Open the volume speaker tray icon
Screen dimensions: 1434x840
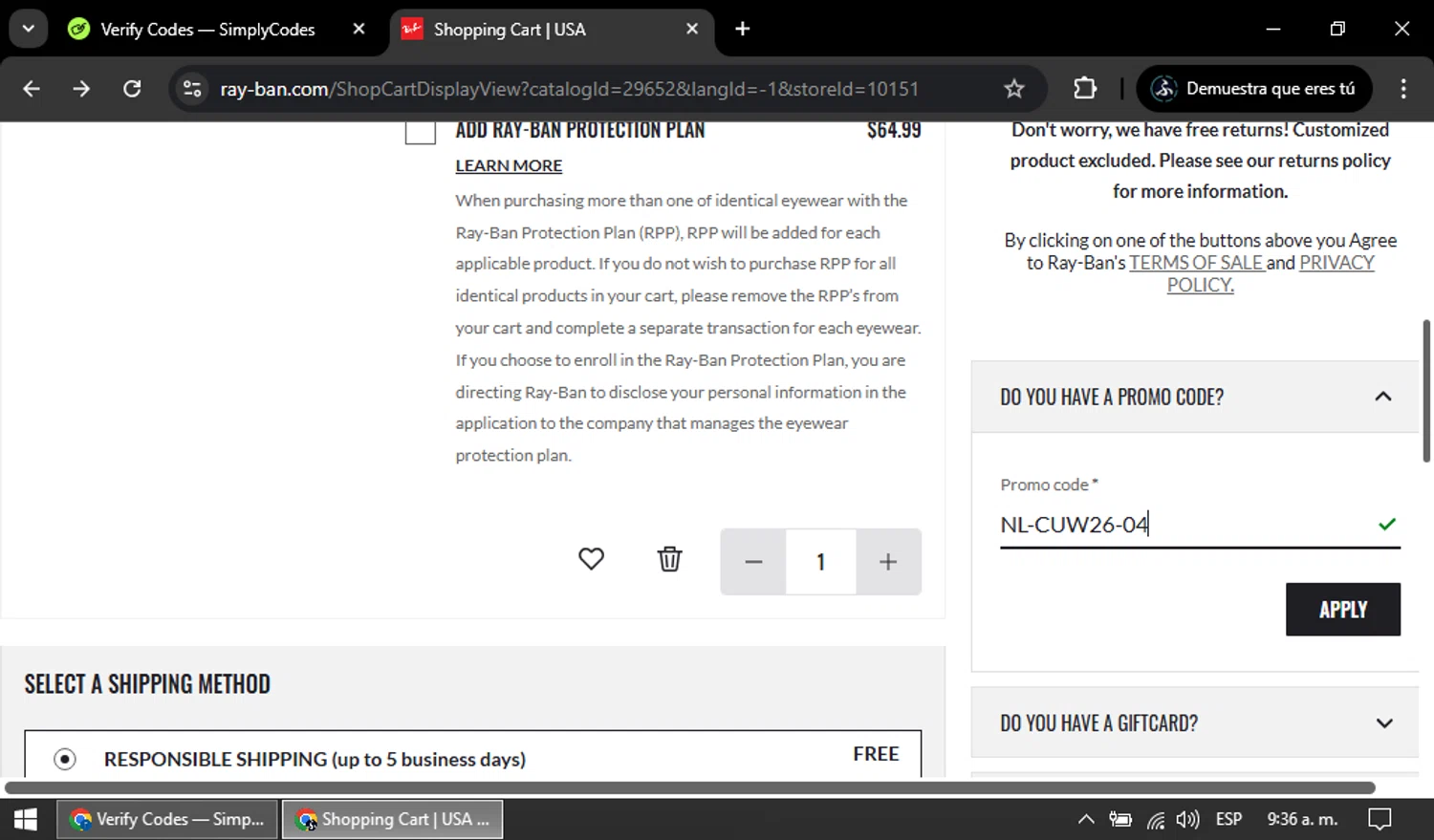pyautogui.click(x=1187, y=819)
